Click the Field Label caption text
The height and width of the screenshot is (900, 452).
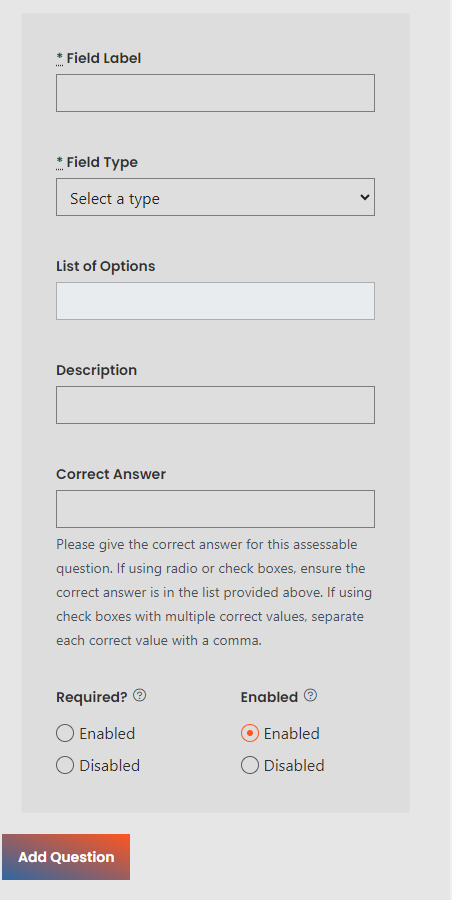pos(103,58)
